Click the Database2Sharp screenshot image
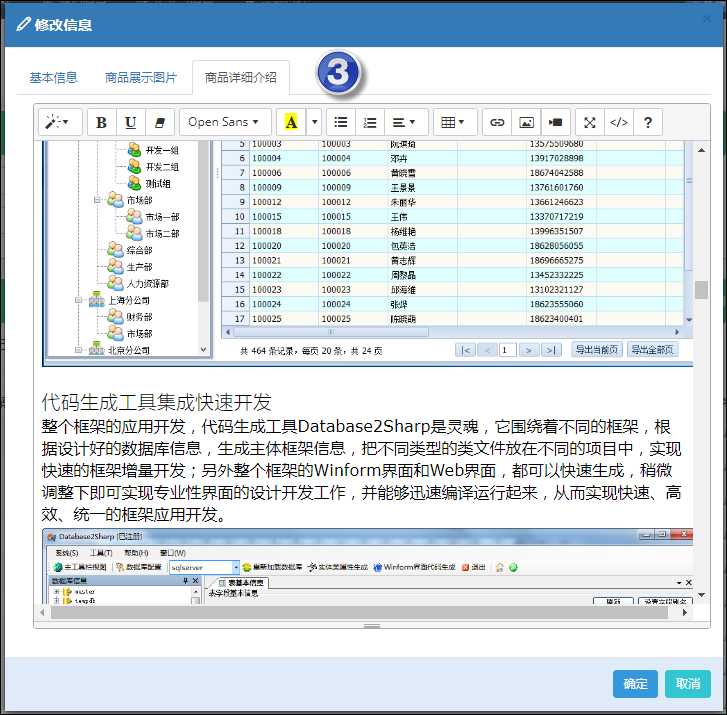Screen dimensions: 727x715 (x=368, y=566)
